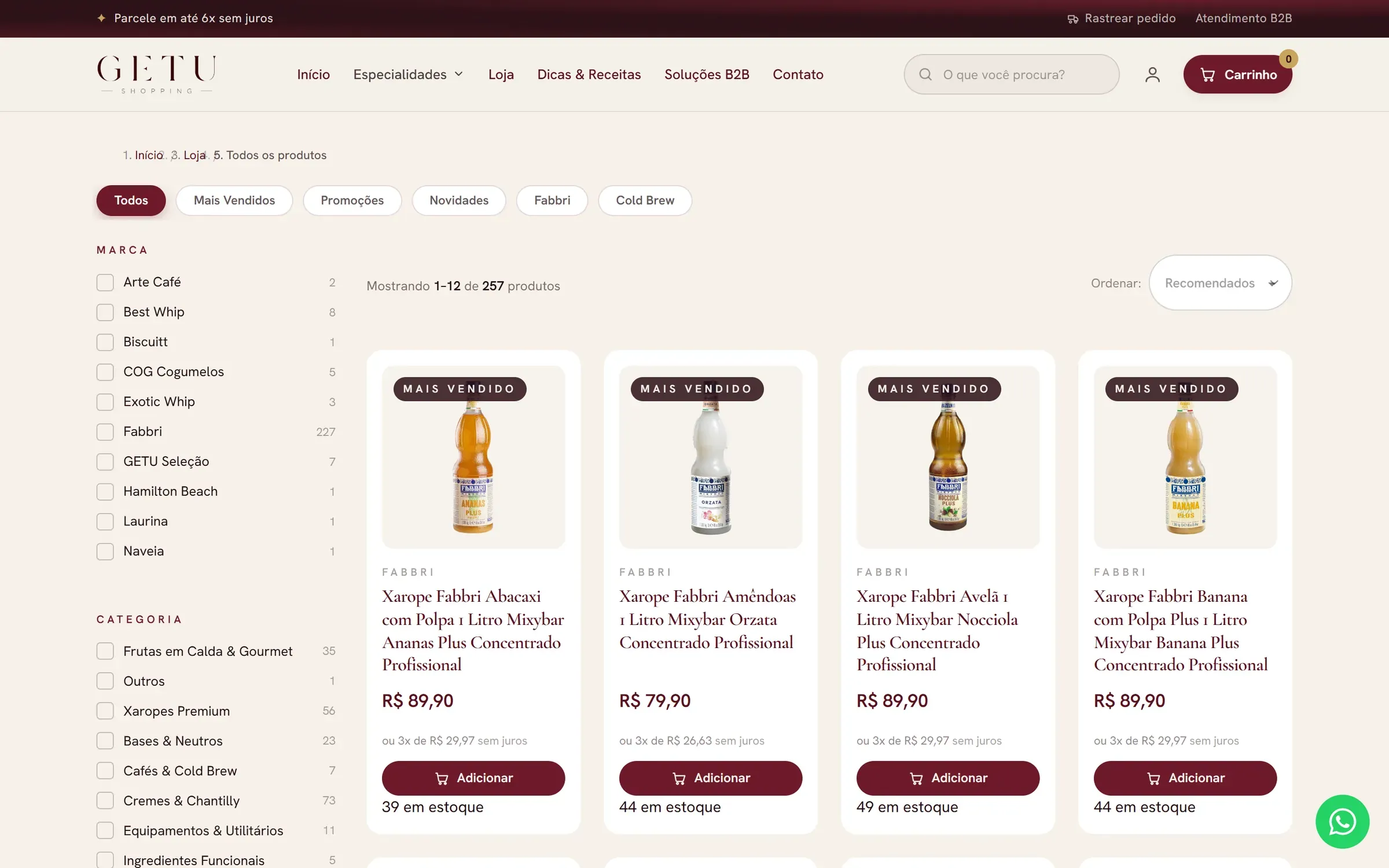Open the WhatsApp chat floating icon
This screenshot has height=868, width=1389.
point(1342,821)
